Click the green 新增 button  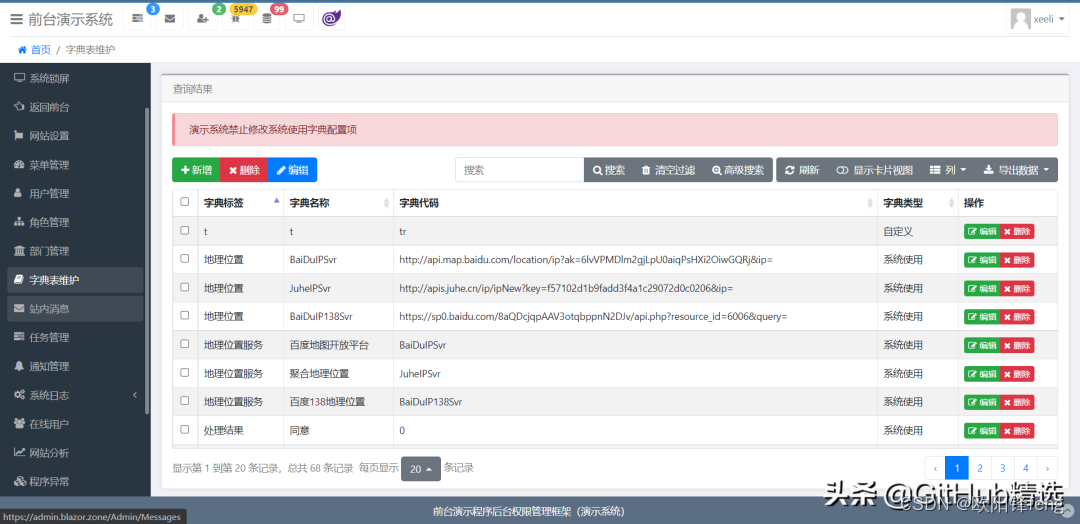click(x=196, y=170)
